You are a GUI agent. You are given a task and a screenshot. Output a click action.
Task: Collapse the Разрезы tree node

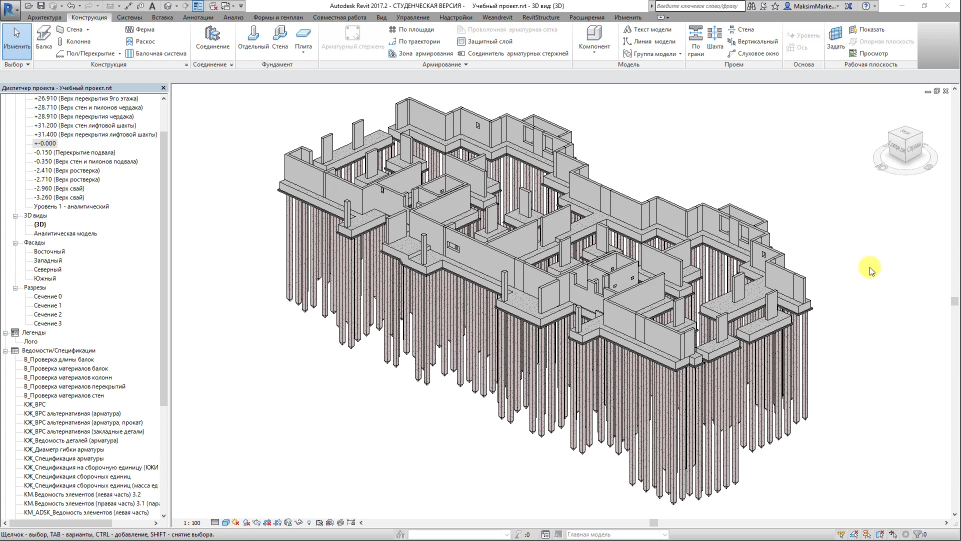point(15,288)
